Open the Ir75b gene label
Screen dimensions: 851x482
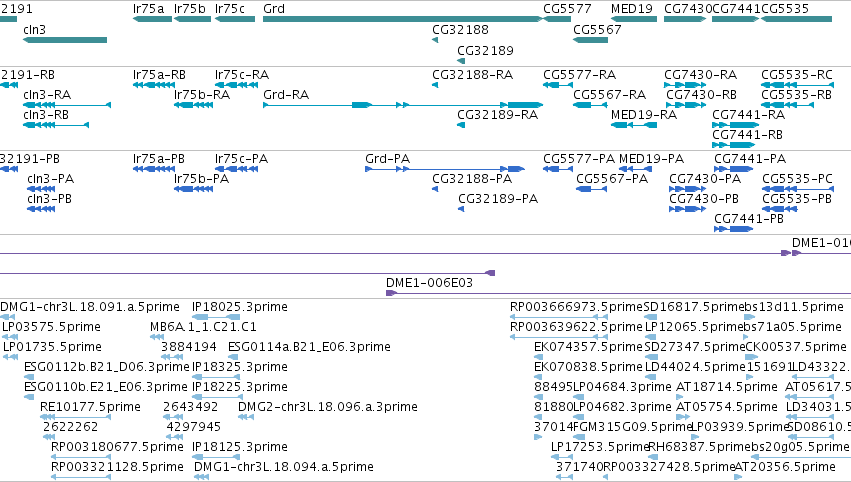pyautogui.click(x=190, y=9)
